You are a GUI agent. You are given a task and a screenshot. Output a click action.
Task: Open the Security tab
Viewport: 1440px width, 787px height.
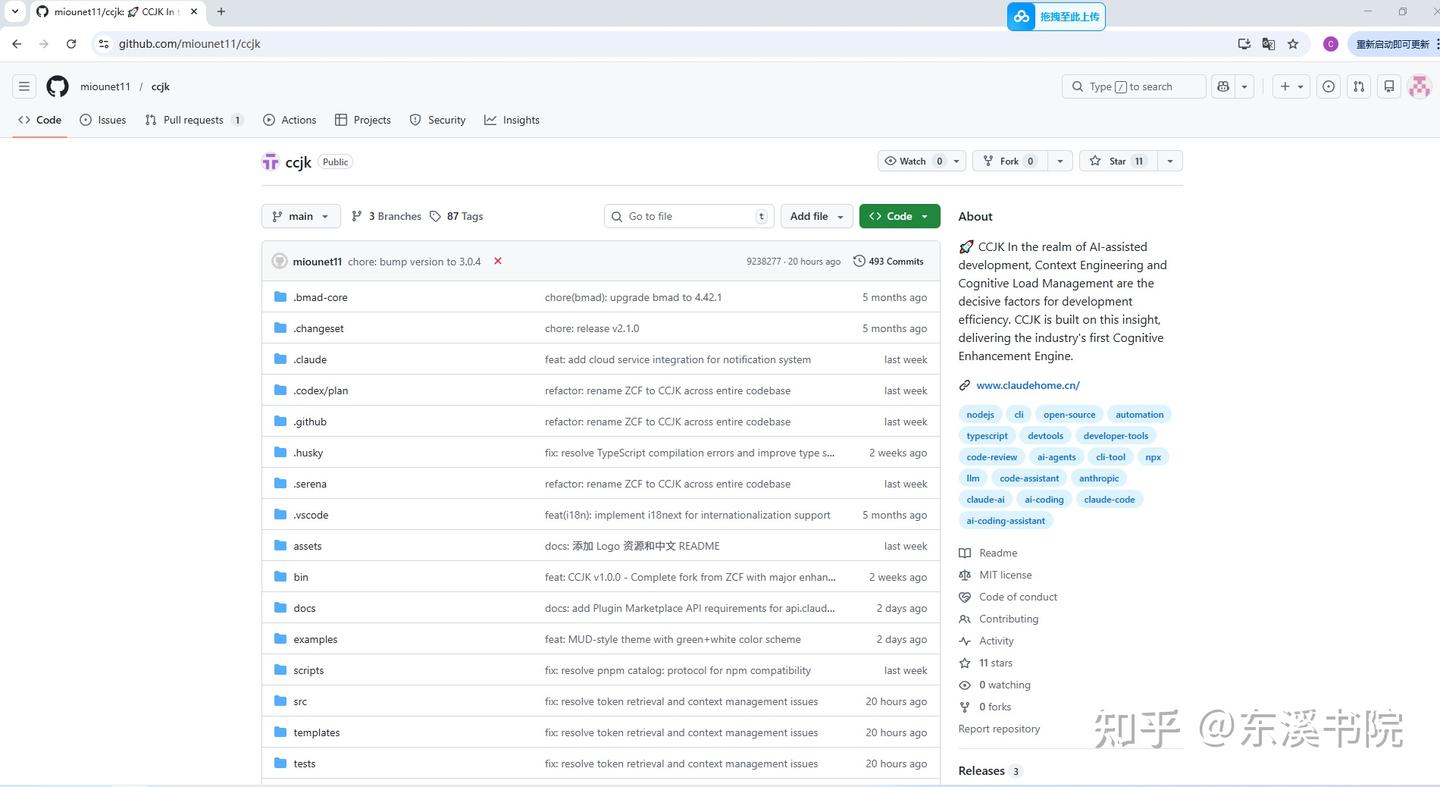tap(438, 120)
